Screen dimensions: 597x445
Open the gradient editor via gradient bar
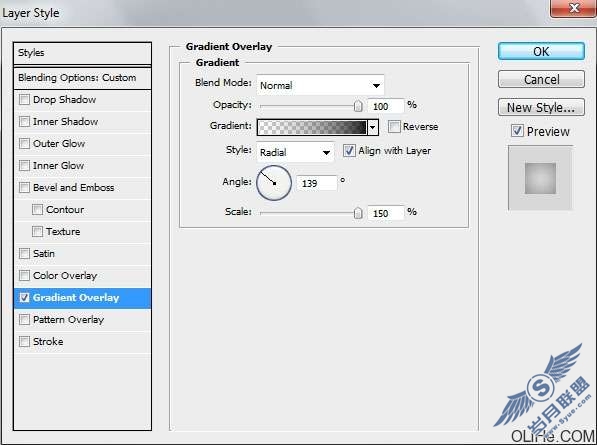(312, 127)
